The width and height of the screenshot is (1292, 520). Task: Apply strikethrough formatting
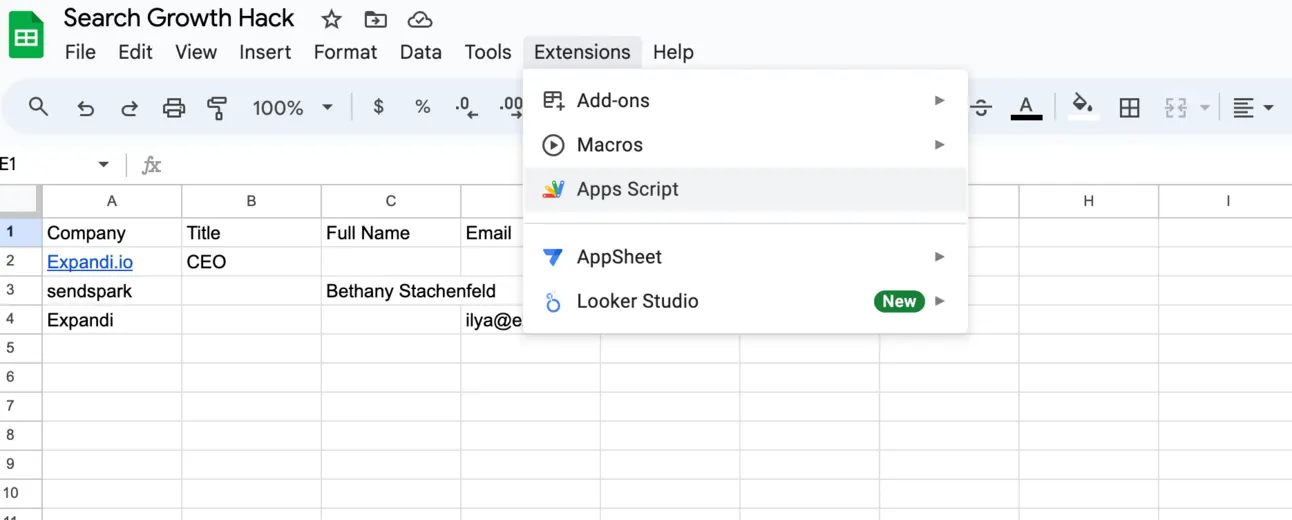pos(981,107)
